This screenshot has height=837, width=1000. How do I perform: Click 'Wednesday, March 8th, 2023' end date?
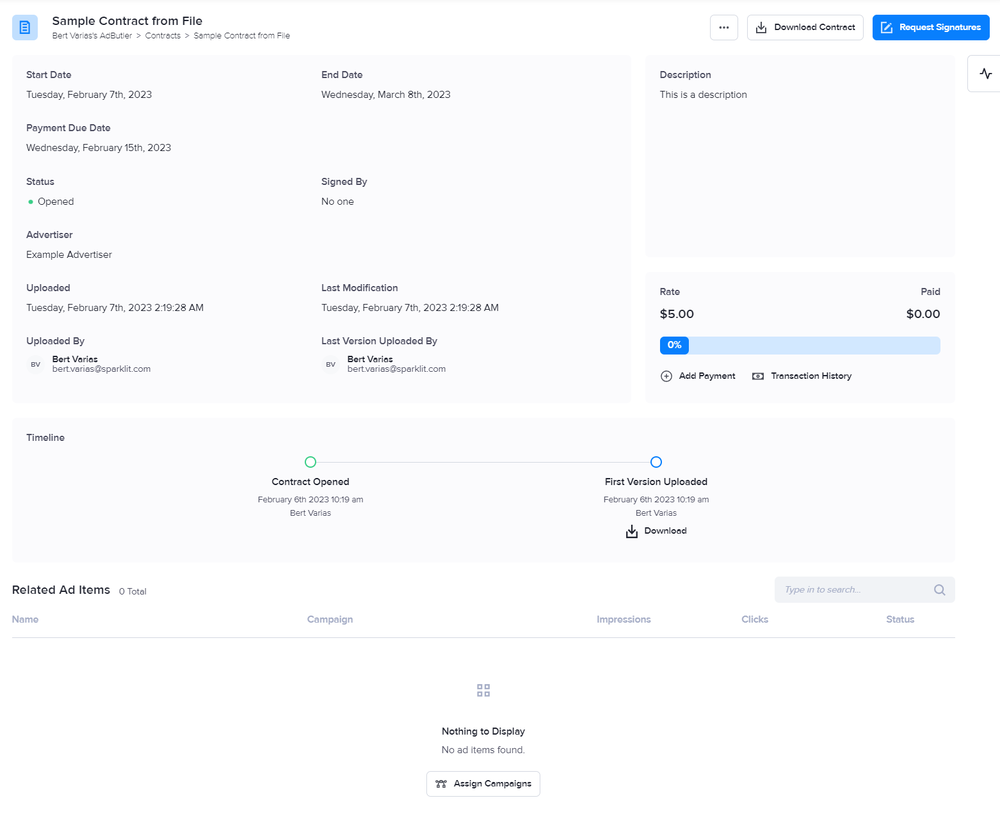[386, 94]
